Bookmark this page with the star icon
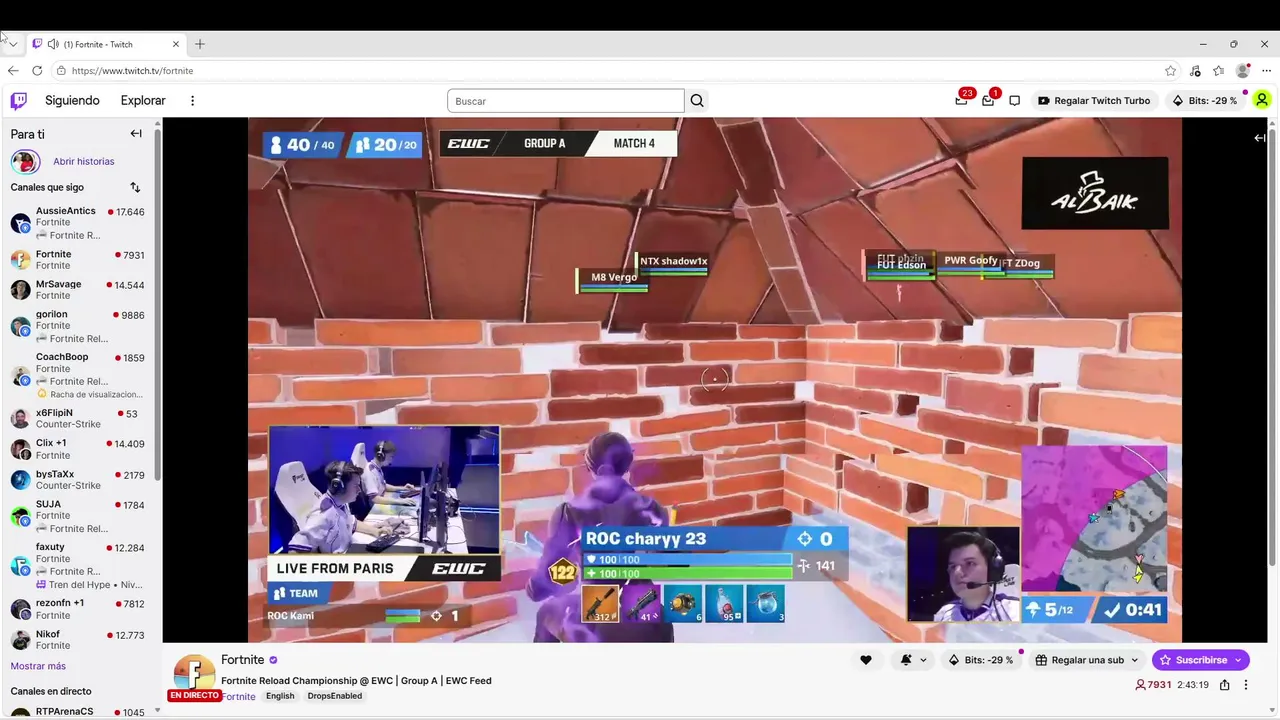The height and width of the screenshot is (720, 1280). coord(1171,71)
